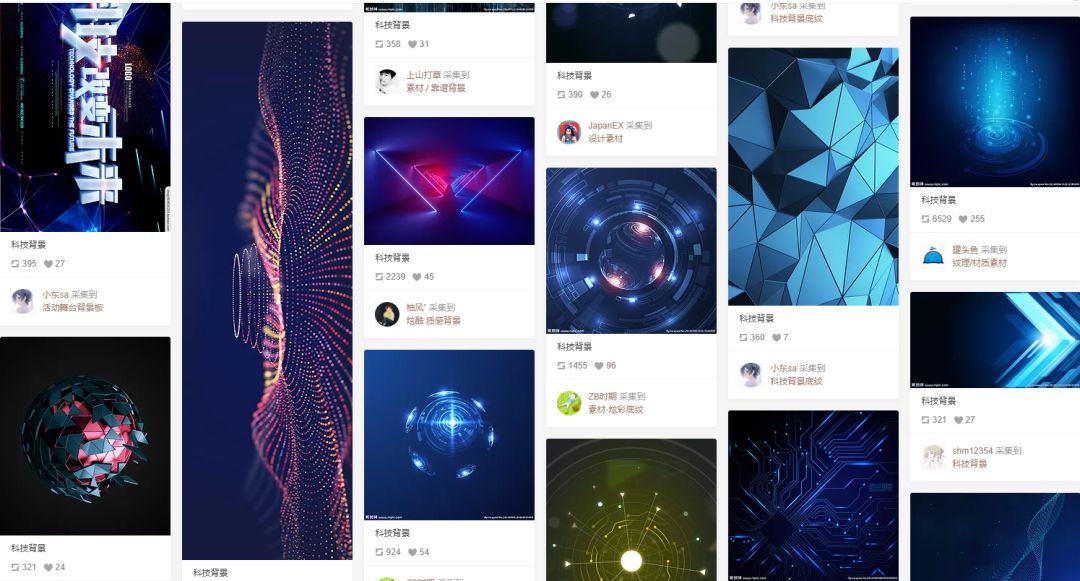
Task: Open the blue circuit board thumbnail
Action: [813, 496]
